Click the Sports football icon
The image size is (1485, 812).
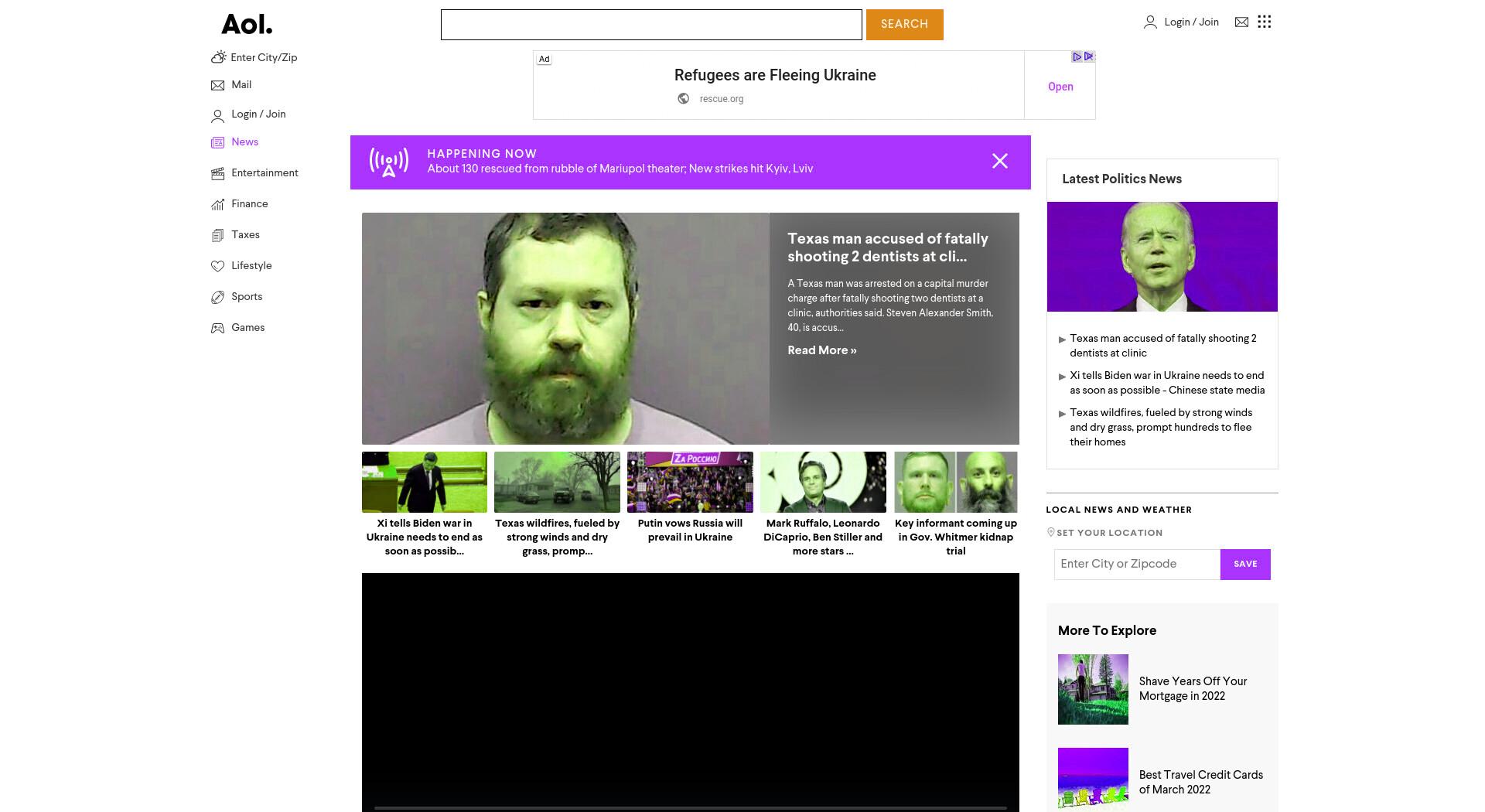tap(217, 297)
